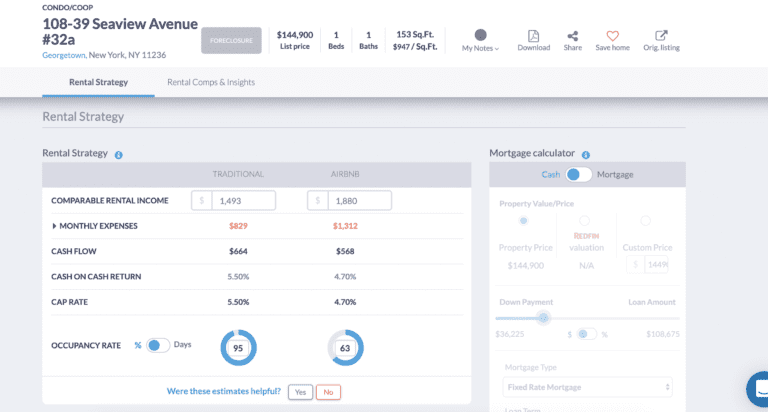Click the Download document icon
Image resolution: width=768 pixels, height=412 pixels.
(x=533, y=36)
